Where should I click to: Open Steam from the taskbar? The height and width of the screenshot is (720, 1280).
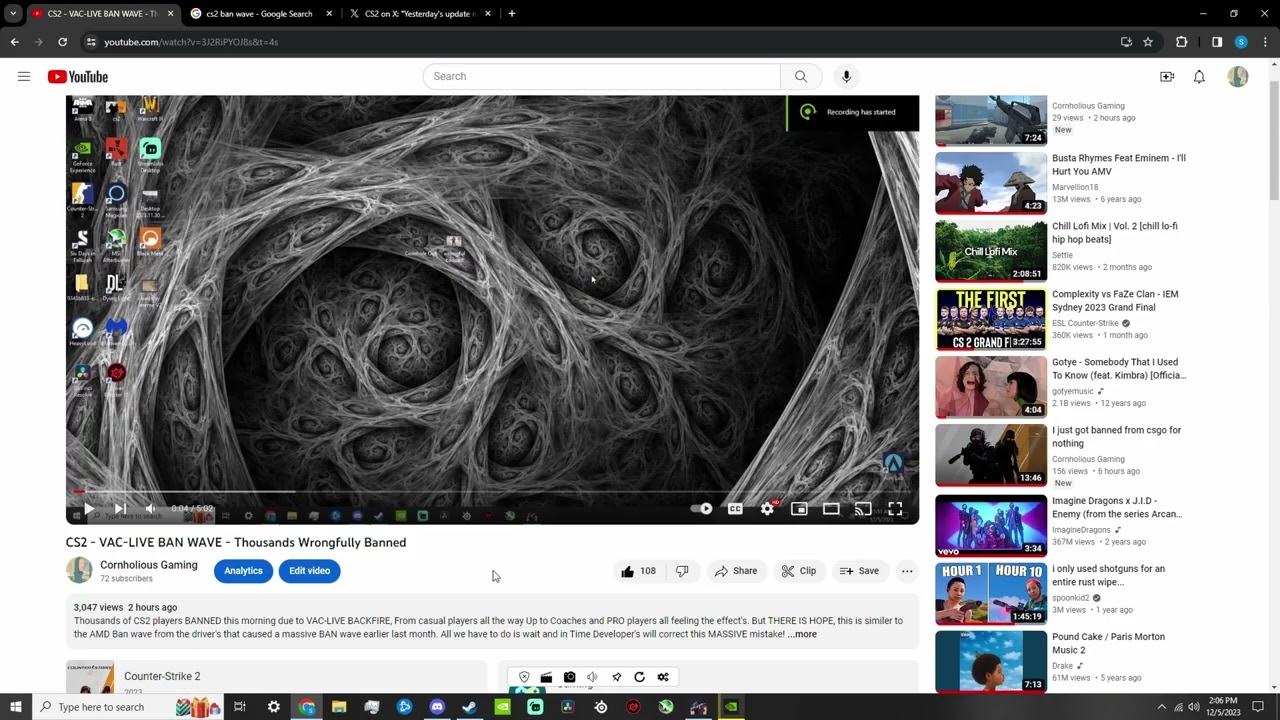tap(469, 707)
